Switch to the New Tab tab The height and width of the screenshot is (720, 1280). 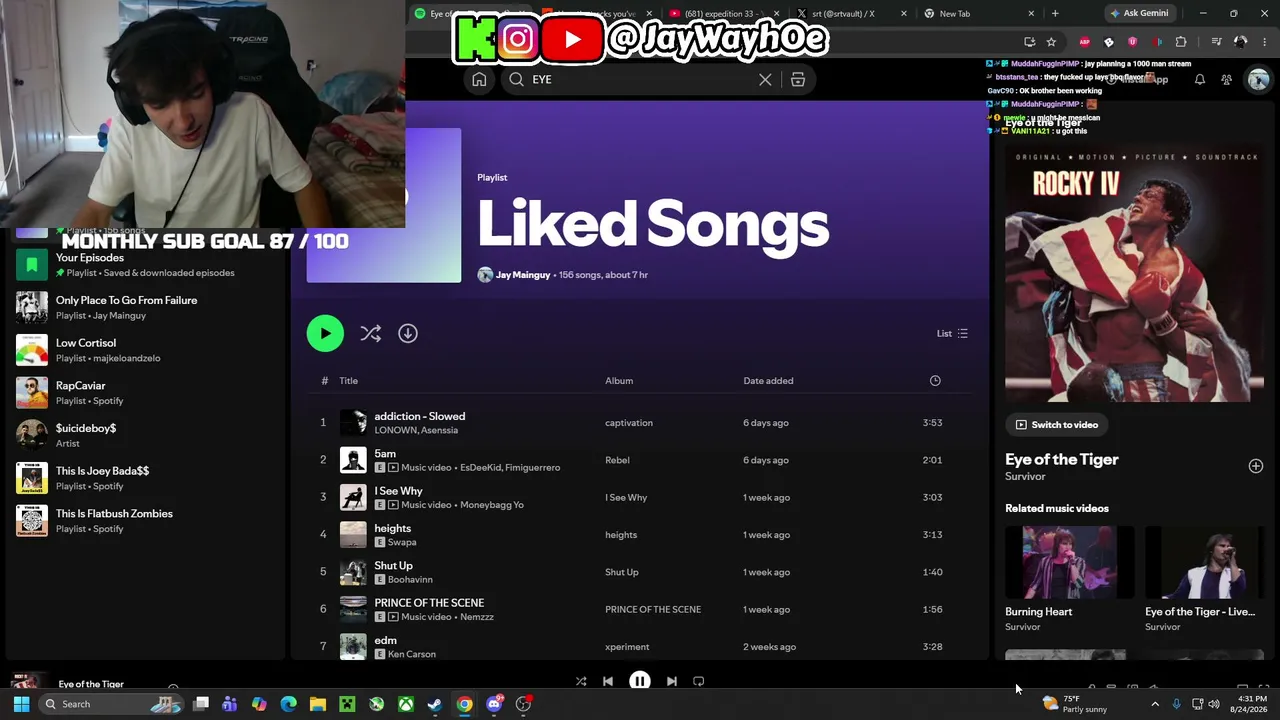[x=979, y=14]
